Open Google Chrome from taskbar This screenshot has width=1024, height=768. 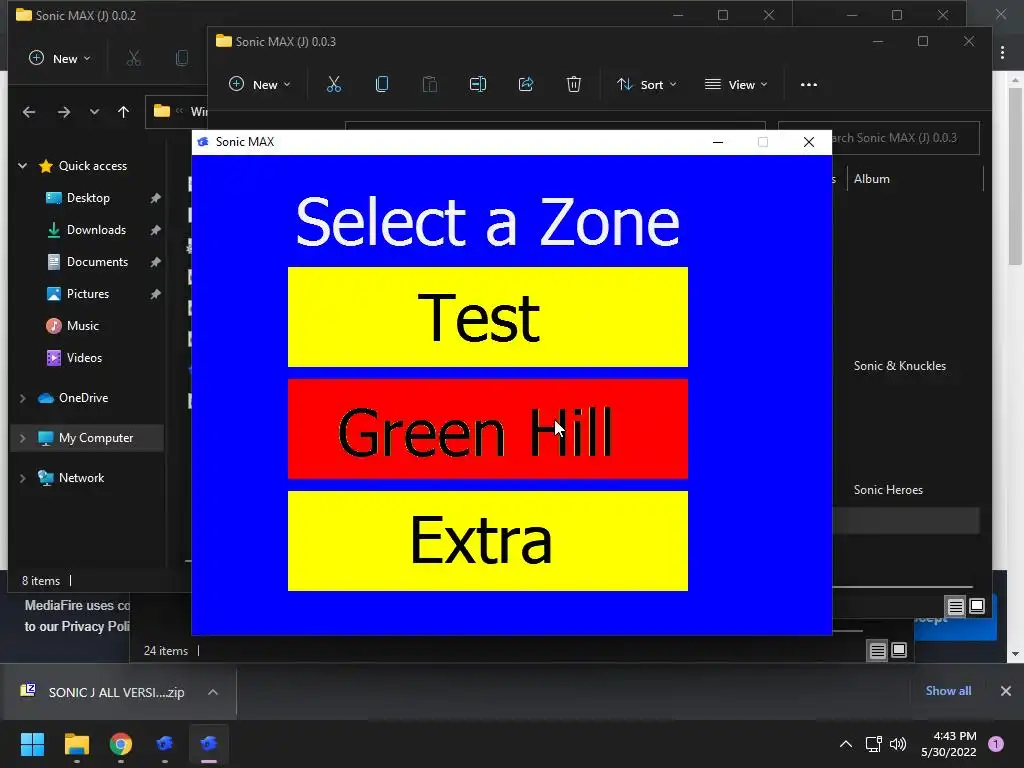point(121,743)
